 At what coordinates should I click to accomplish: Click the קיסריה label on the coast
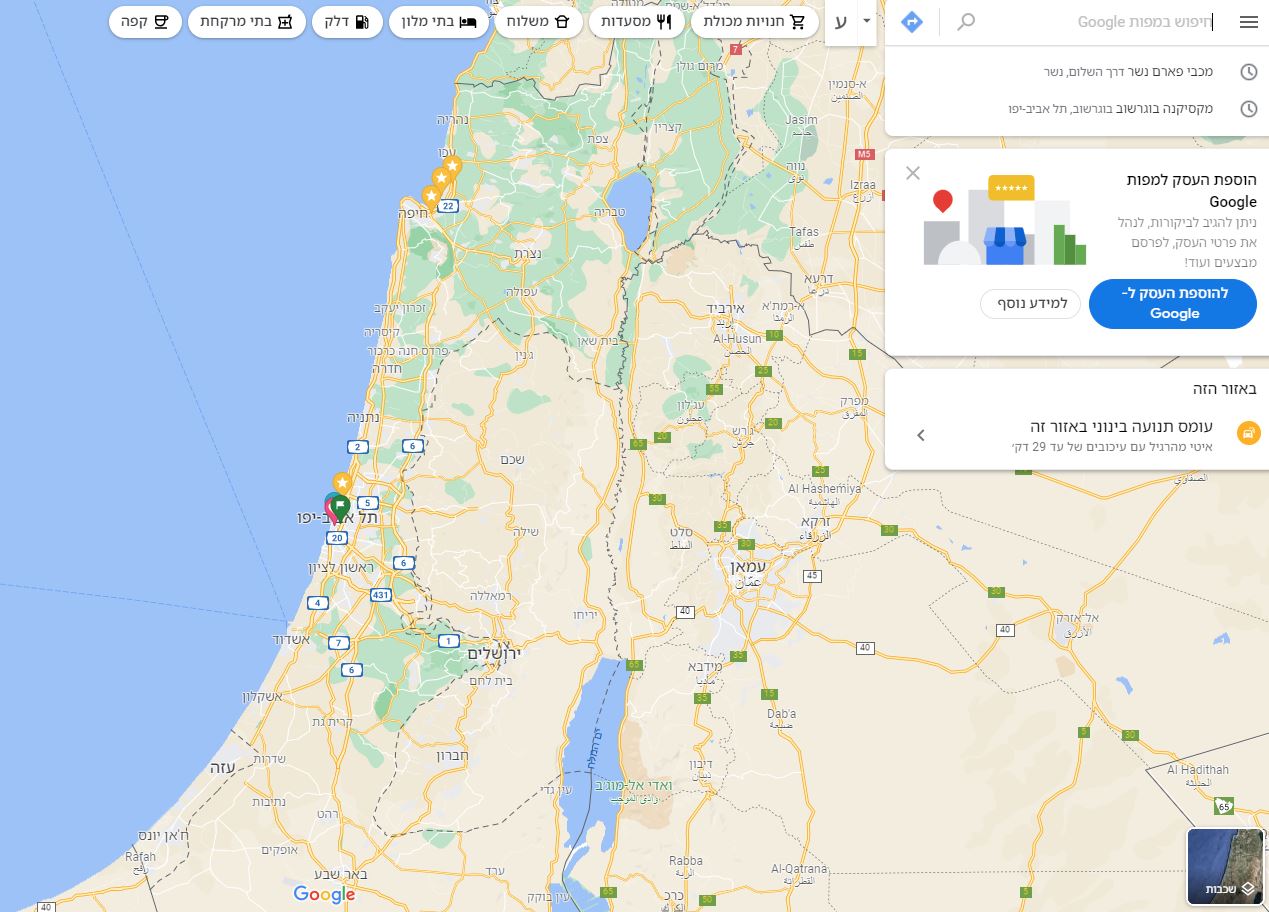click(x=382, y=331)
